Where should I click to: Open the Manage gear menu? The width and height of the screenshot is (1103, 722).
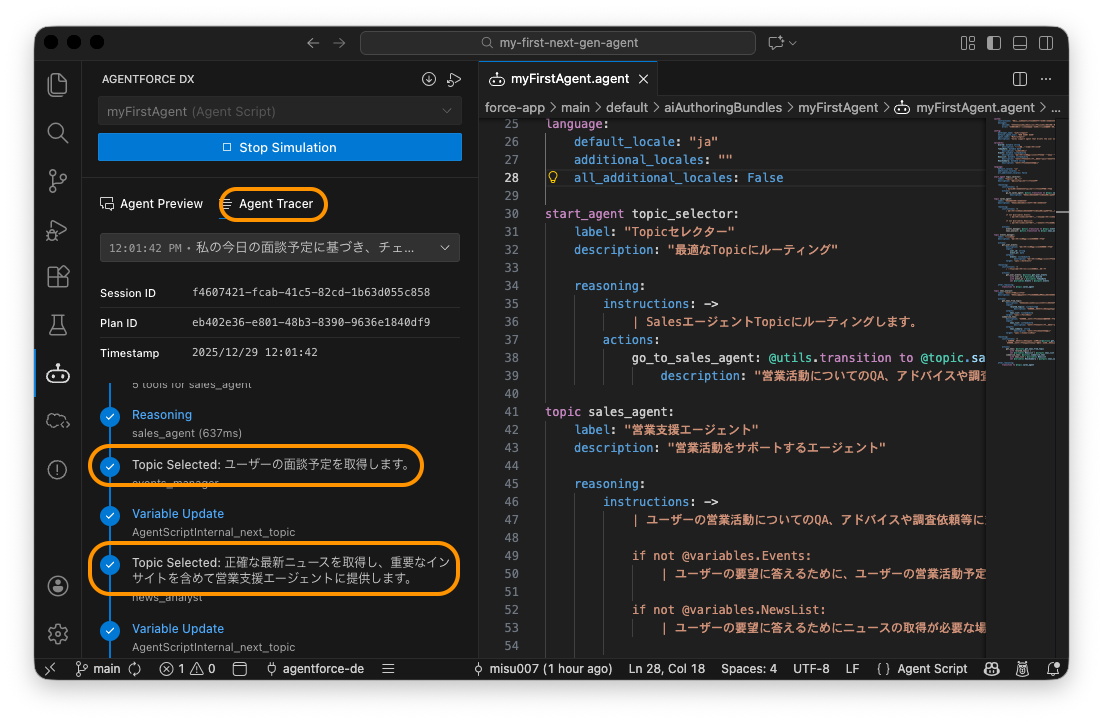click(58, 633)
